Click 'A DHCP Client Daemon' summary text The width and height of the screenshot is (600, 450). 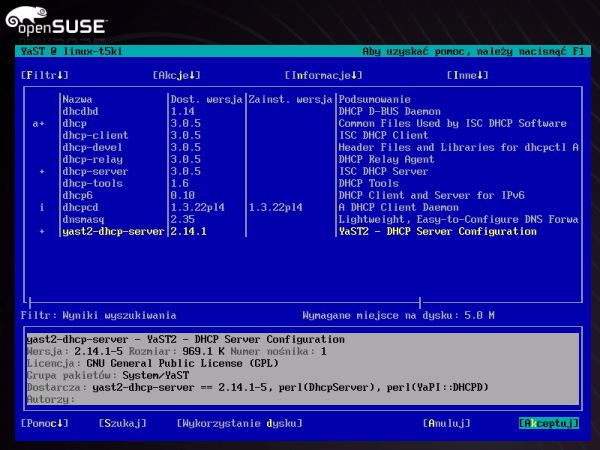398,207
